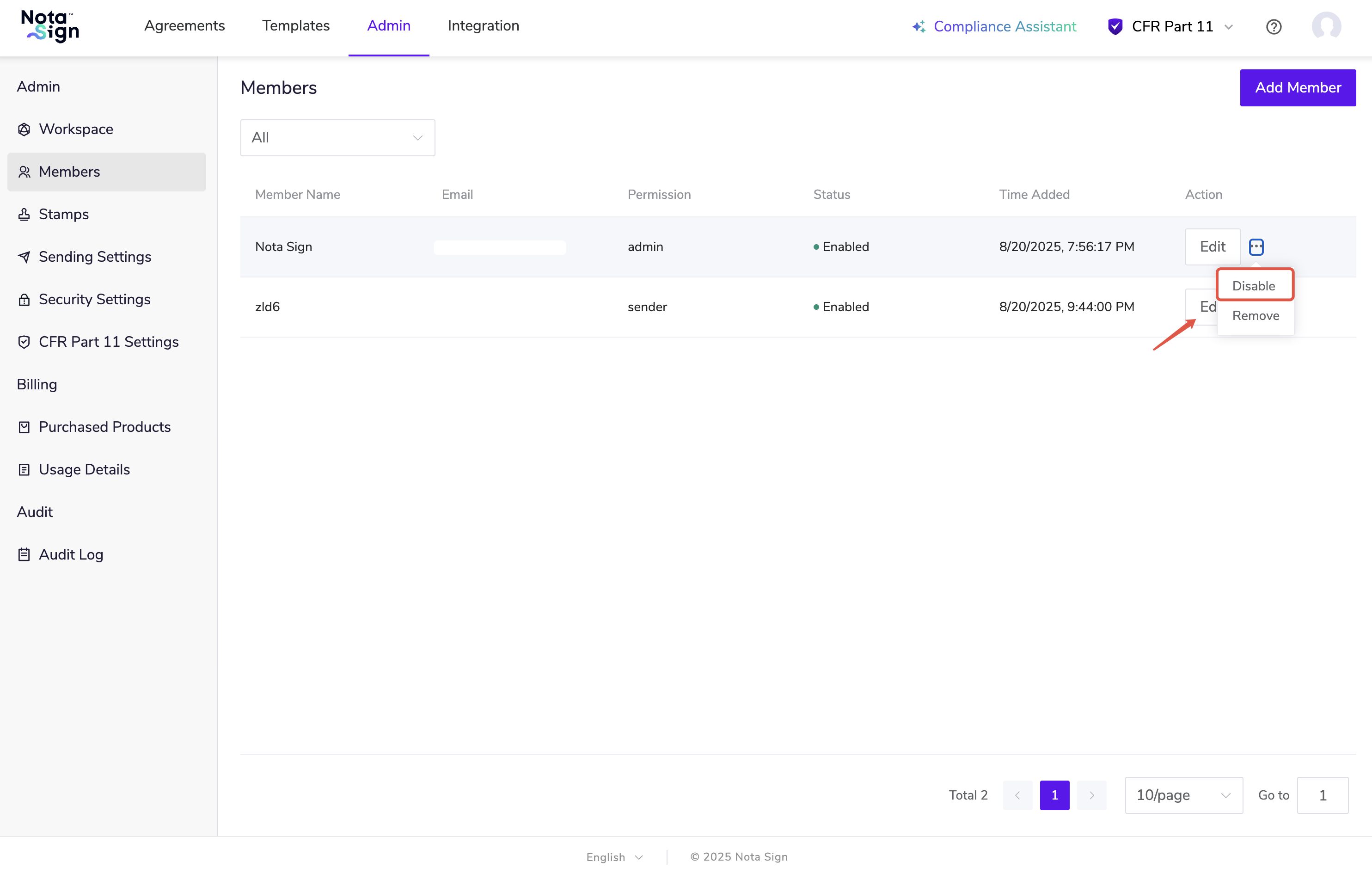The height and width of the screenshot is (874, 1372).
Task: Open the help question mark icon
Action: point(1274,27)
